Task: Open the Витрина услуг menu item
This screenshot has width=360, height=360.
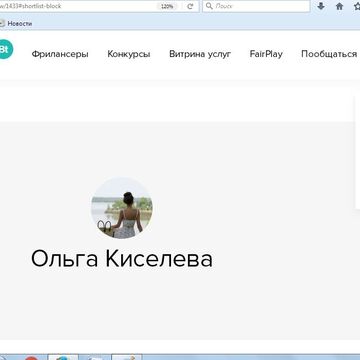Action: (200, 54)
